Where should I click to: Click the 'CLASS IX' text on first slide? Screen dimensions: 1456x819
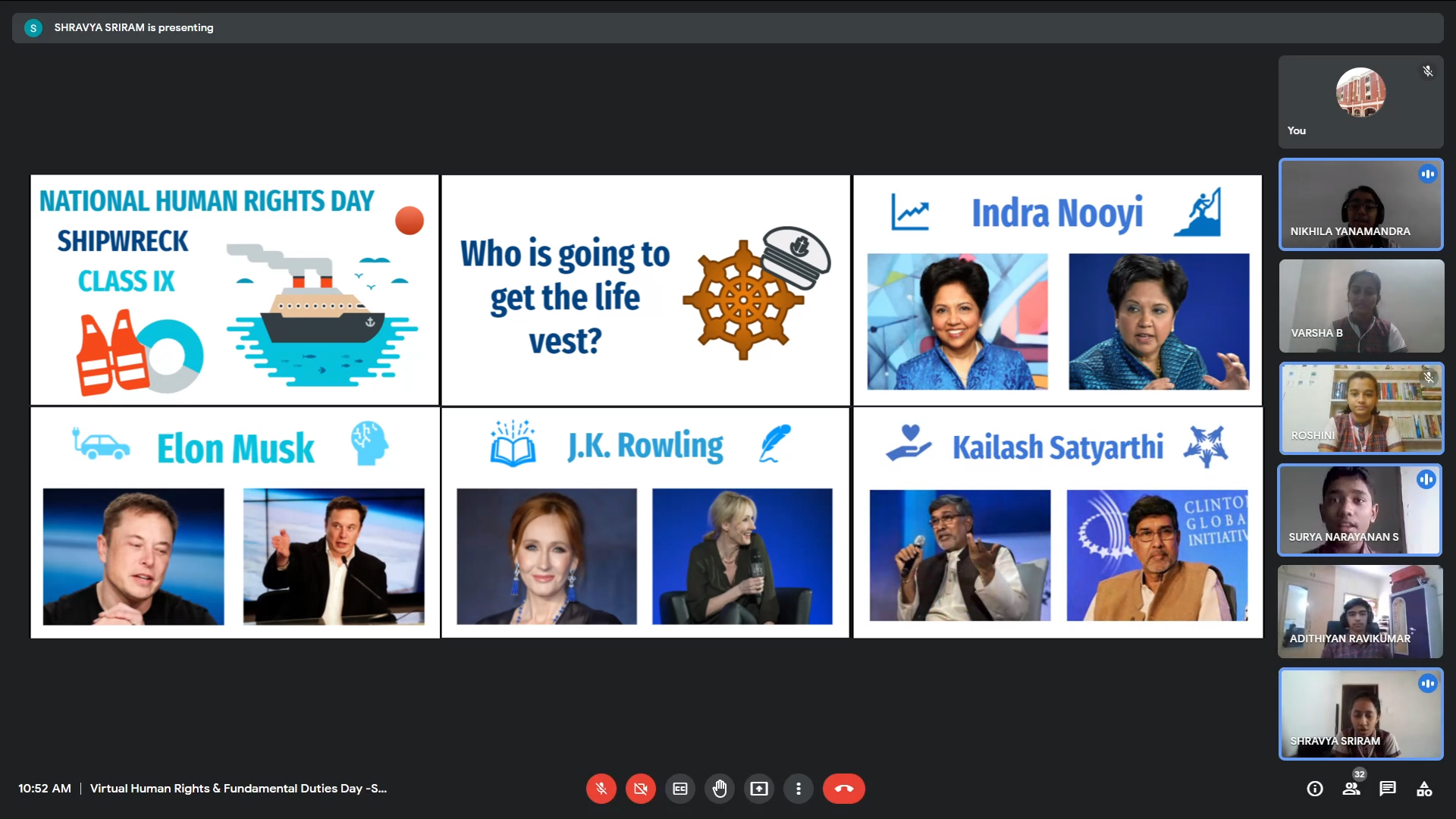[126, 281]
